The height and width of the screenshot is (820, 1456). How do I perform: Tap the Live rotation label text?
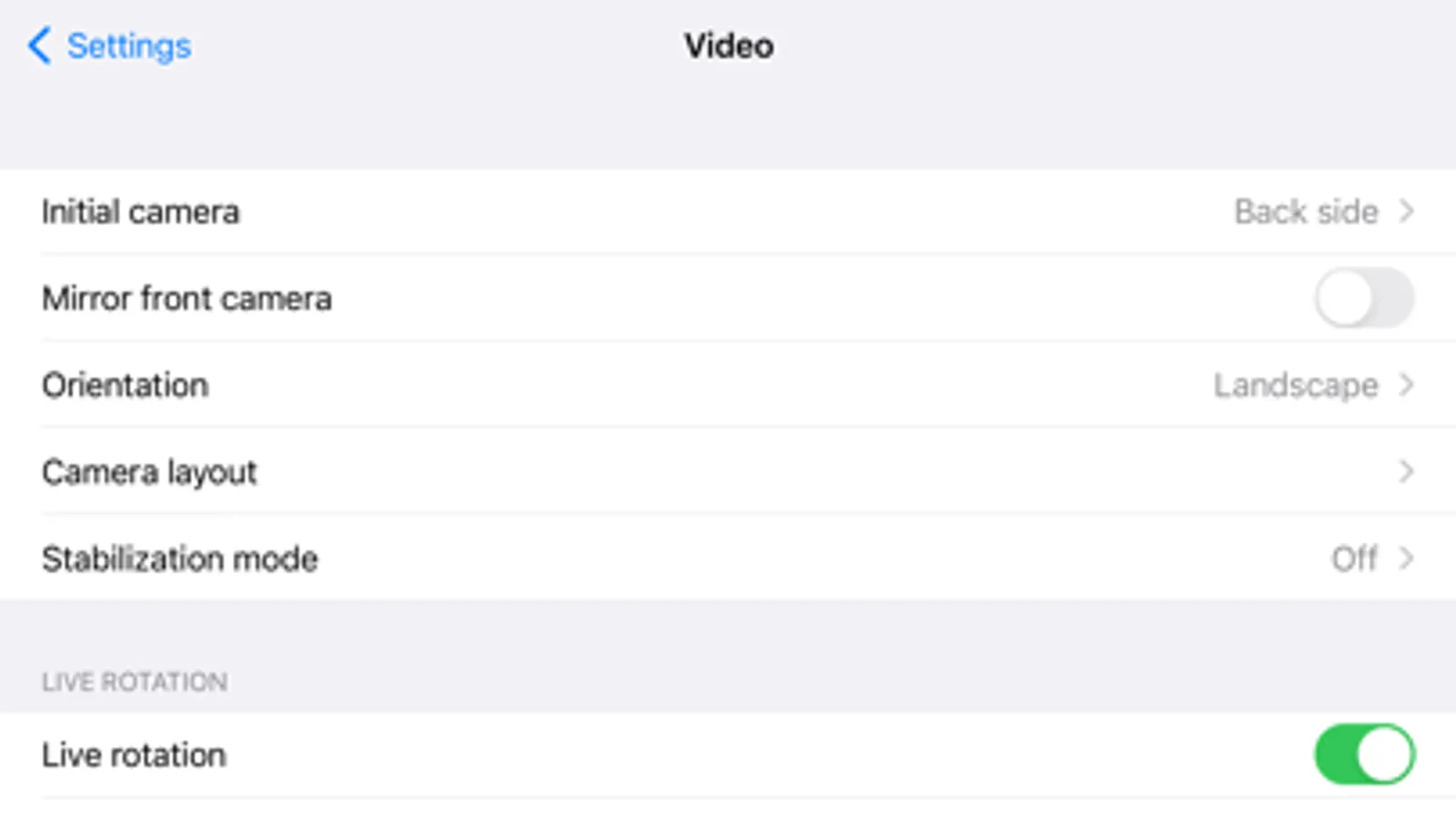click(134, 755)
